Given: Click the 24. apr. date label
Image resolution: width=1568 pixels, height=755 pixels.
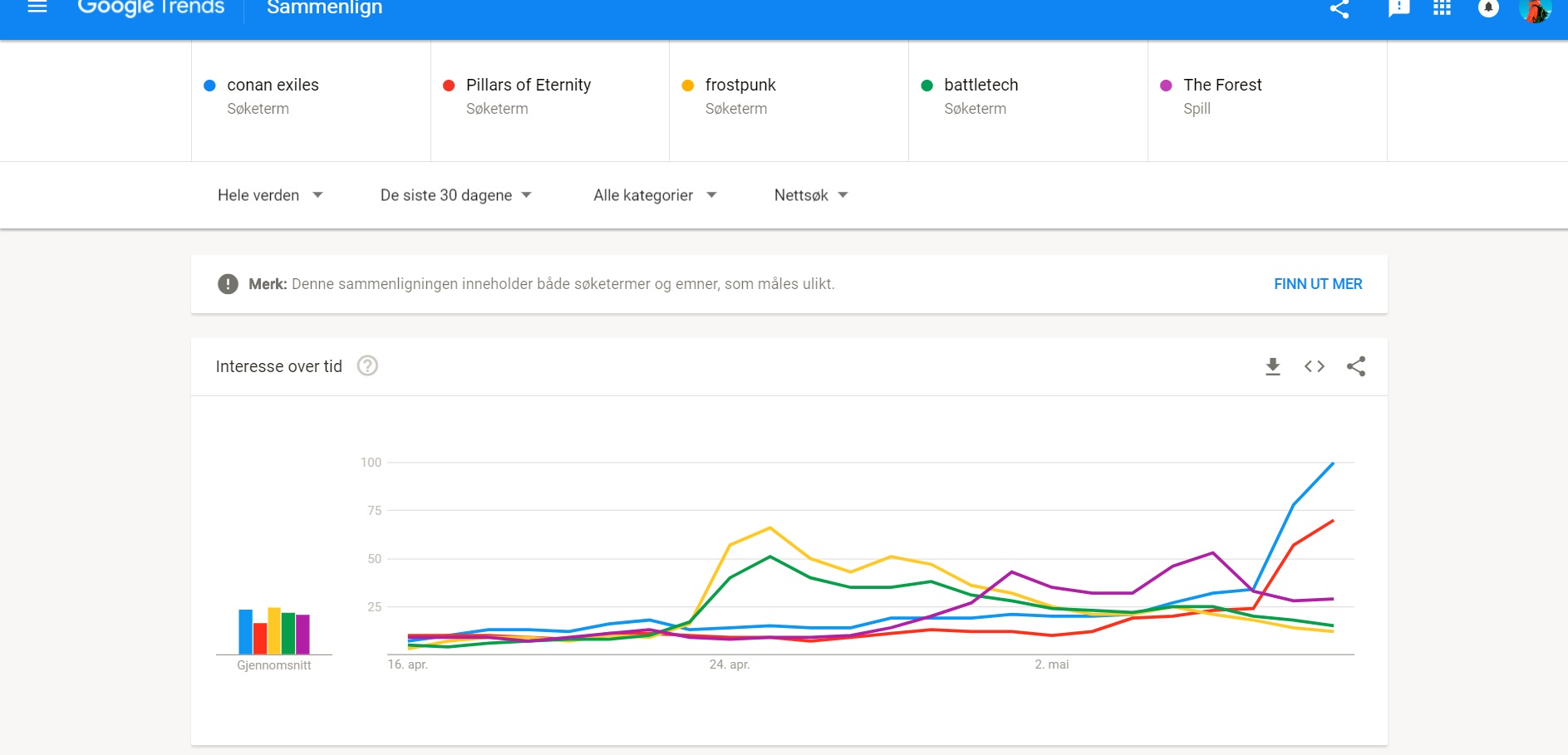Looking at the screenshot, I should [730, 664].
